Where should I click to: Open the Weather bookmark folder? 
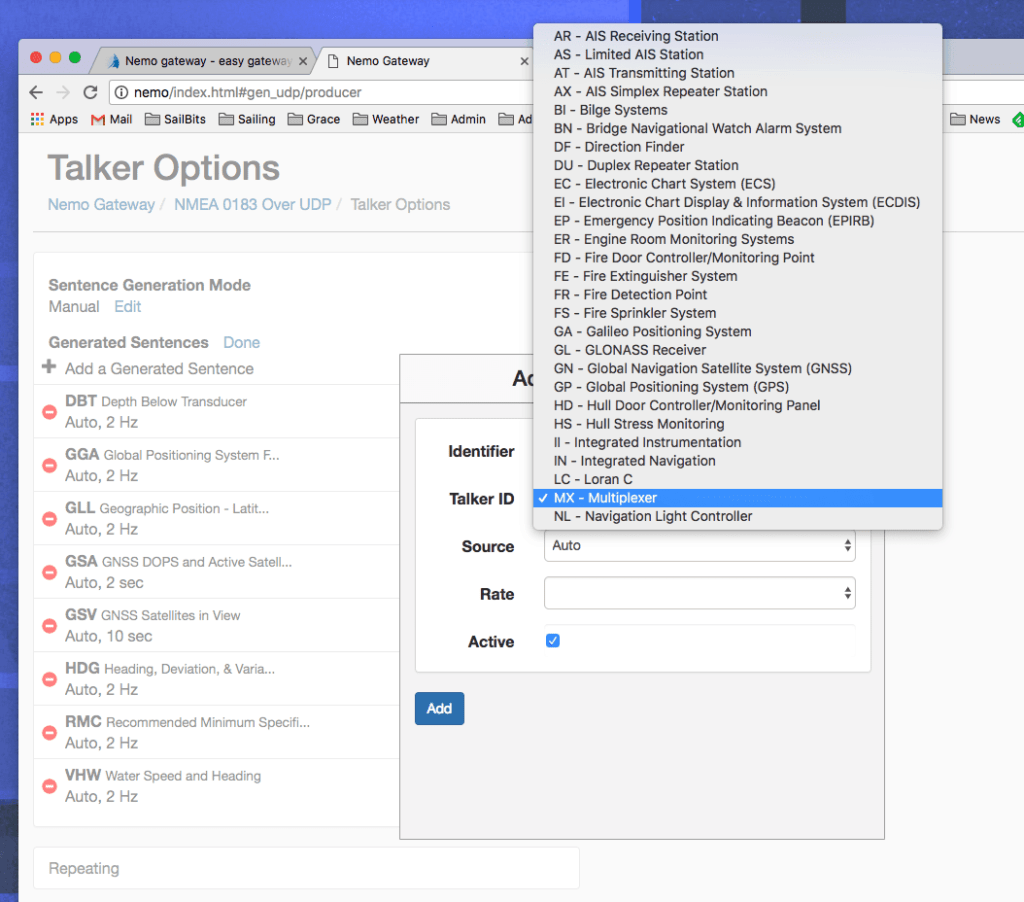click(x=386, y=120)
